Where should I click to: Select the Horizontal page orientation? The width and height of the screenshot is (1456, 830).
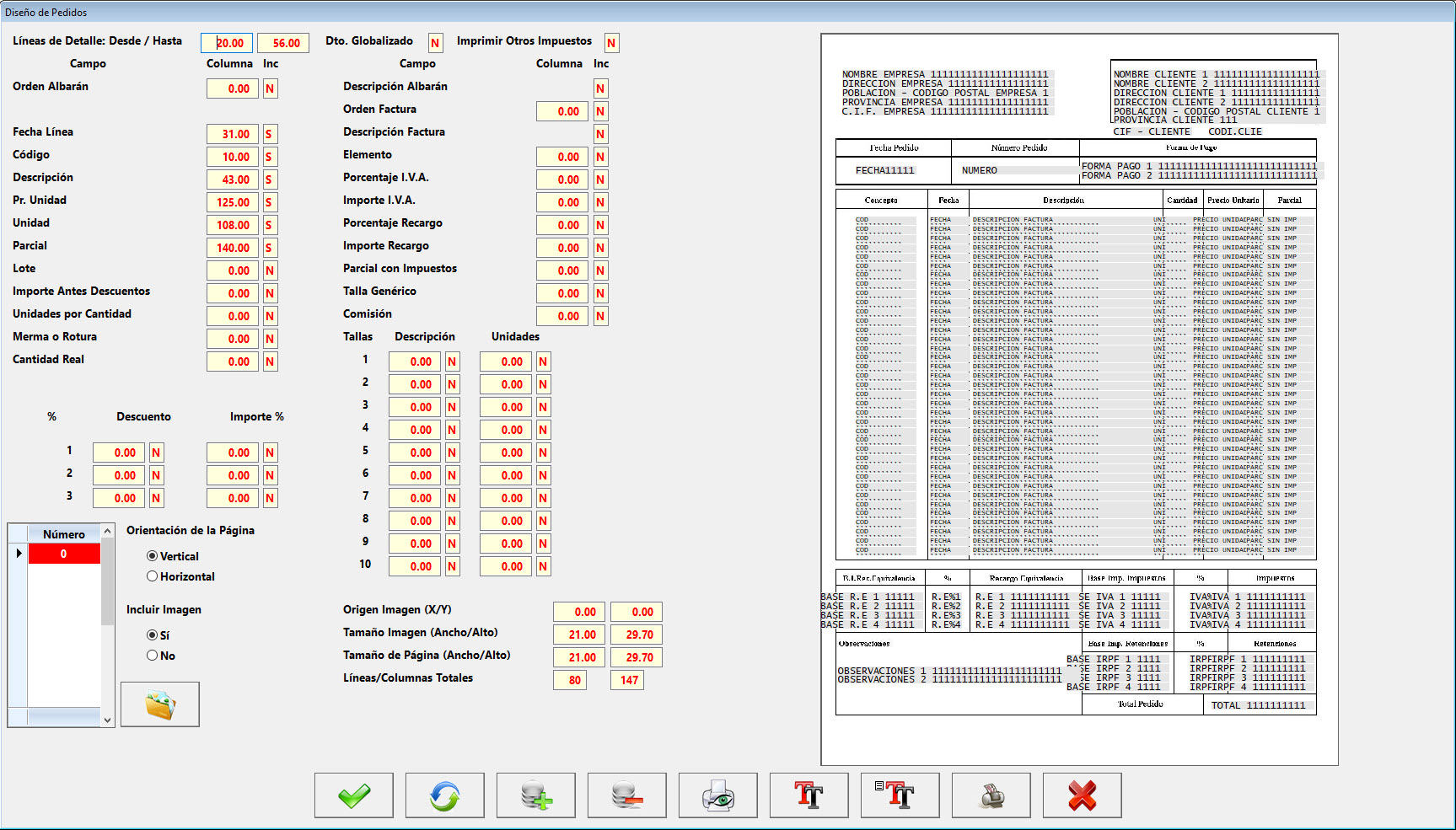tap(153, 576)
